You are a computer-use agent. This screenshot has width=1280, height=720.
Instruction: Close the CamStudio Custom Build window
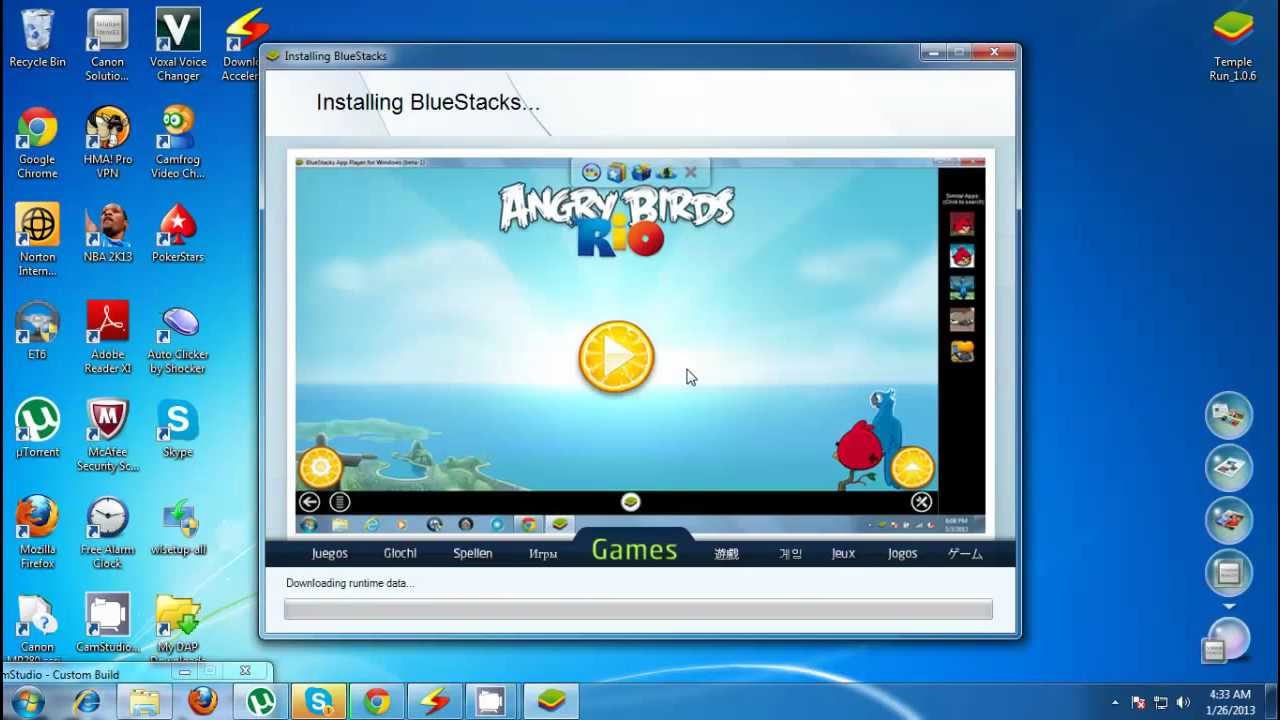pos(245,671)
